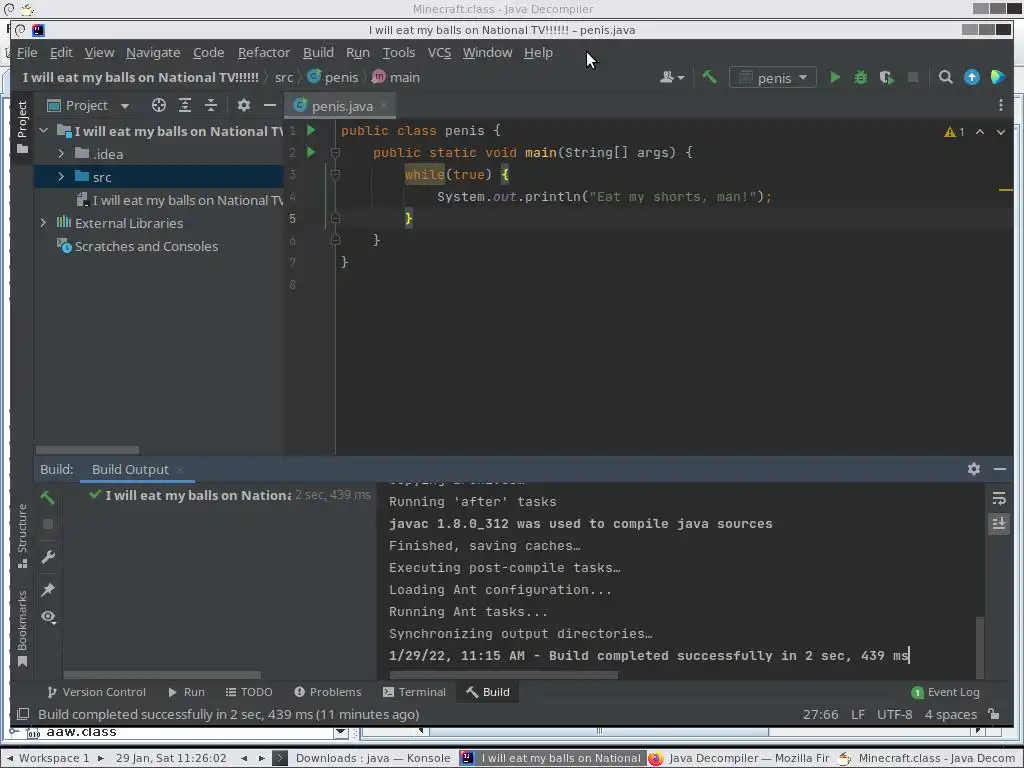Open the Event Log button
Image resolution: width=1024 pixels, height=768 pixels.
(x=945, y=692)
